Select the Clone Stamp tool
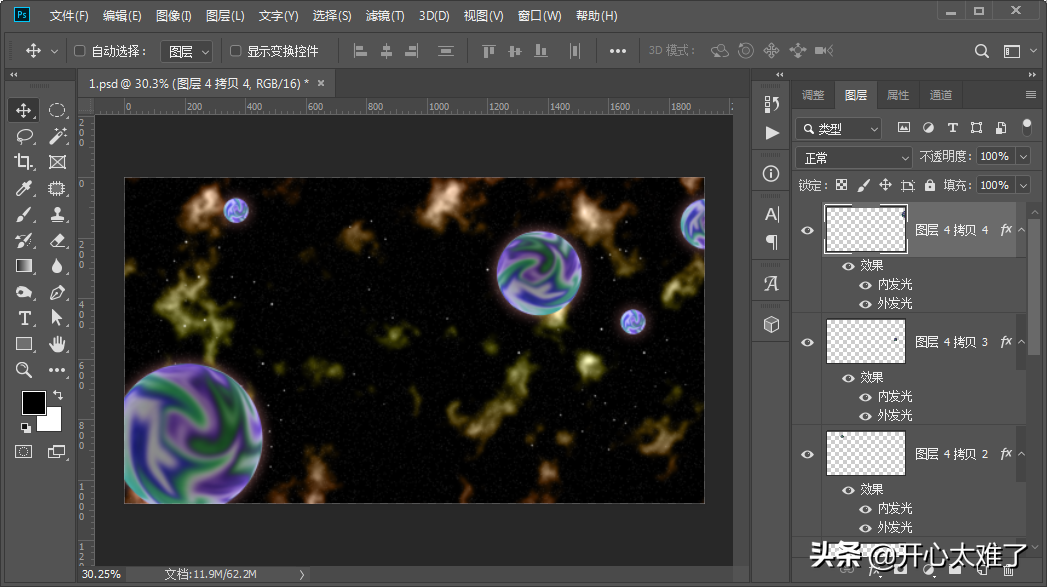The width and height of the screenshot is (1047, 587). coord(57,214)
